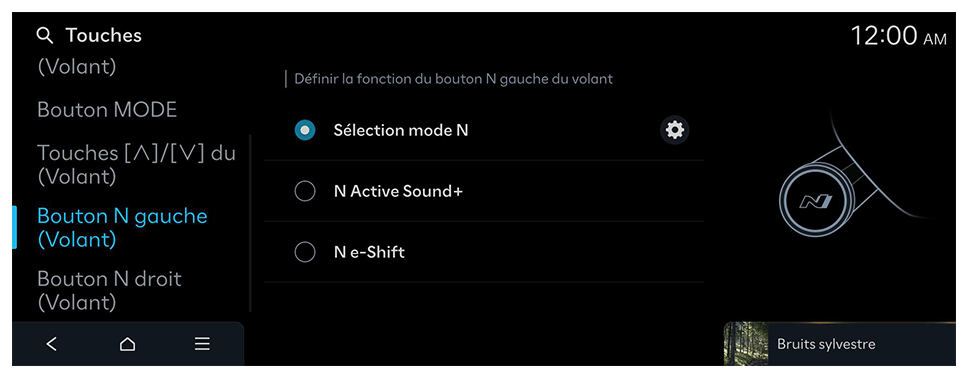
Task: Select the N Active Sound+ radio button
Action: pyautogui.click(x=305, y=191)
